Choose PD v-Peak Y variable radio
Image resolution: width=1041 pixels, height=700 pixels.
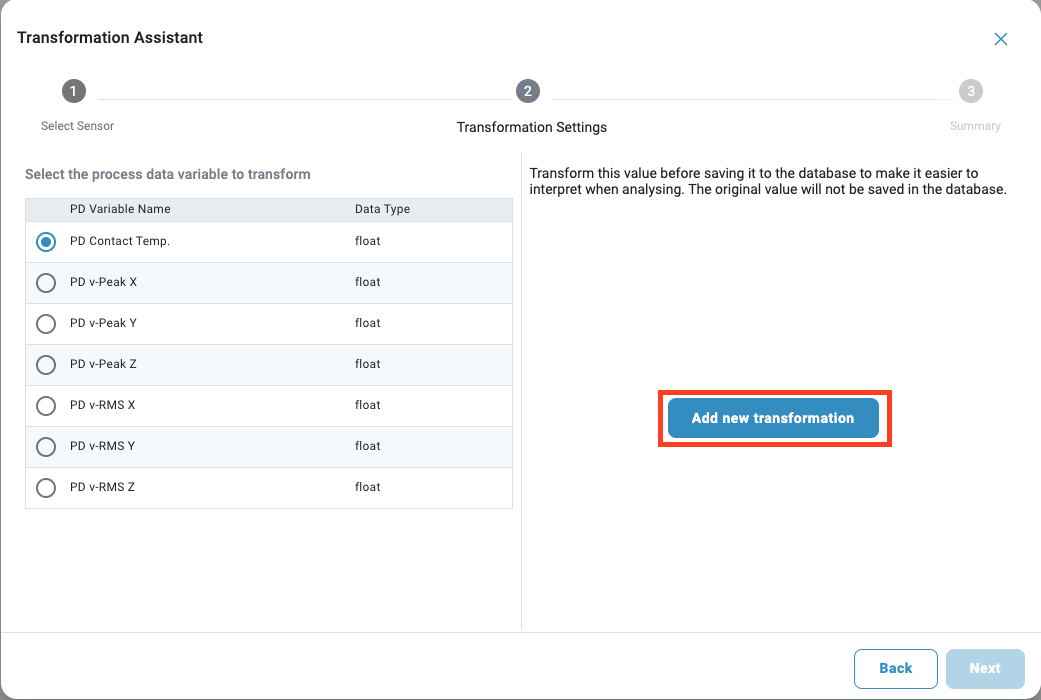coord(46,324)
